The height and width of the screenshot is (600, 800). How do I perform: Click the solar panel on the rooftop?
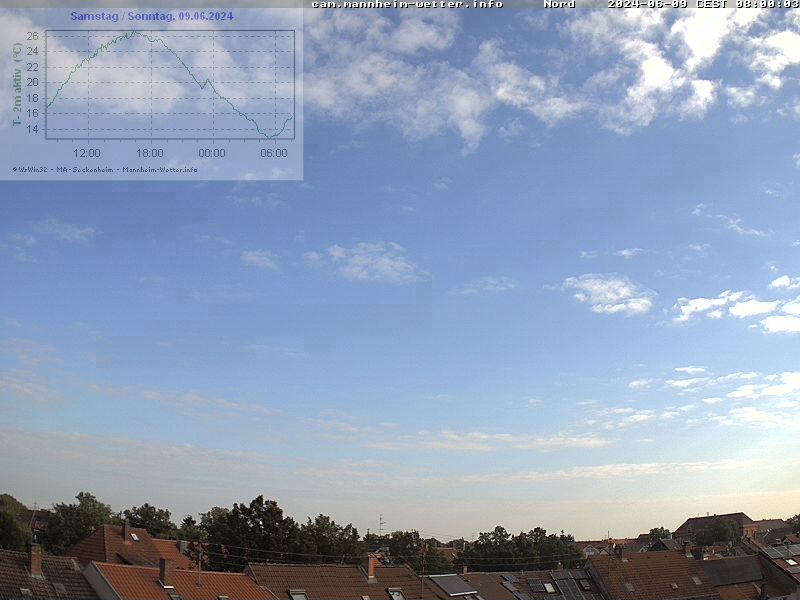pyautogui.click(x=453, y=585)
